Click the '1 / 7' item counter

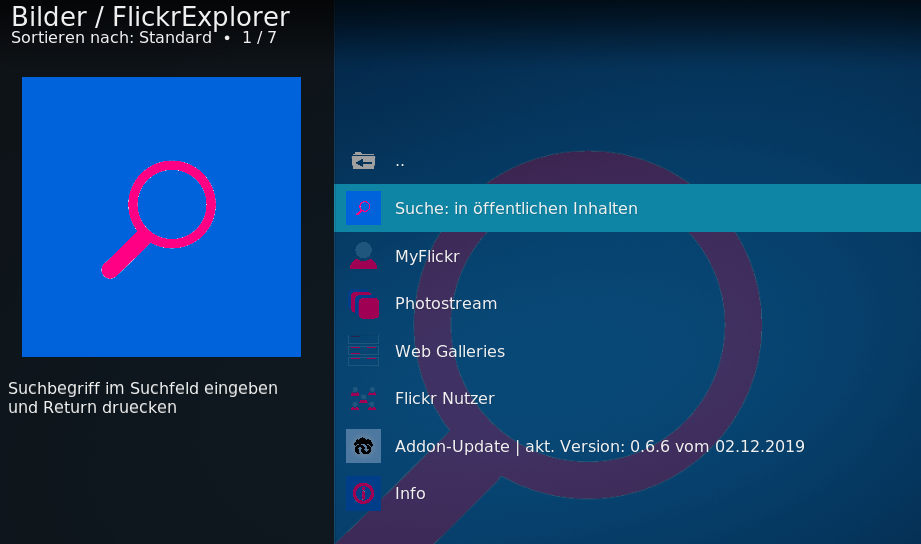pos(259,38)
